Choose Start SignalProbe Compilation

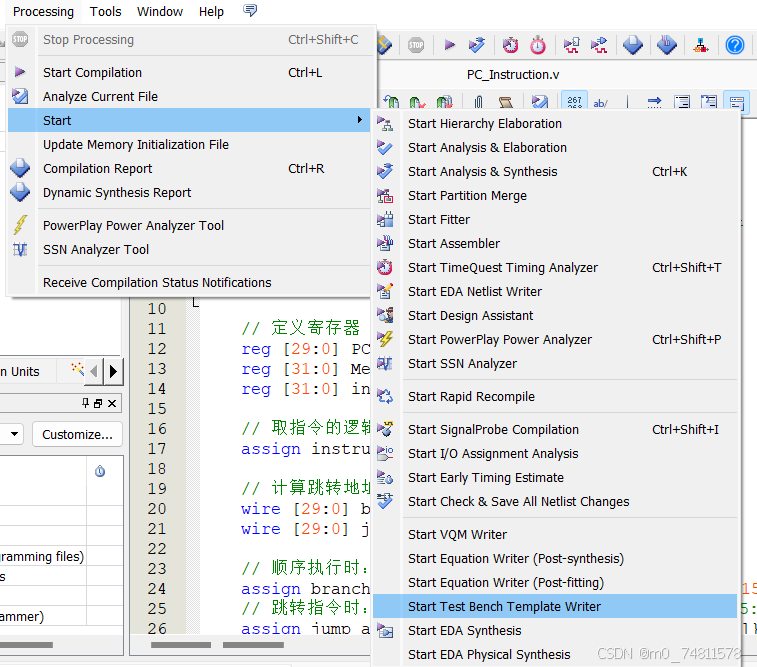click(x=555, y=430)
